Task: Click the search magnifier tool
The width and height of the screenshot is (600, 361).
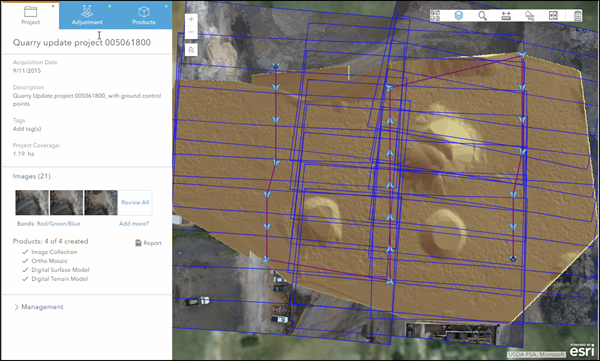Action: (x=483, y=15)
